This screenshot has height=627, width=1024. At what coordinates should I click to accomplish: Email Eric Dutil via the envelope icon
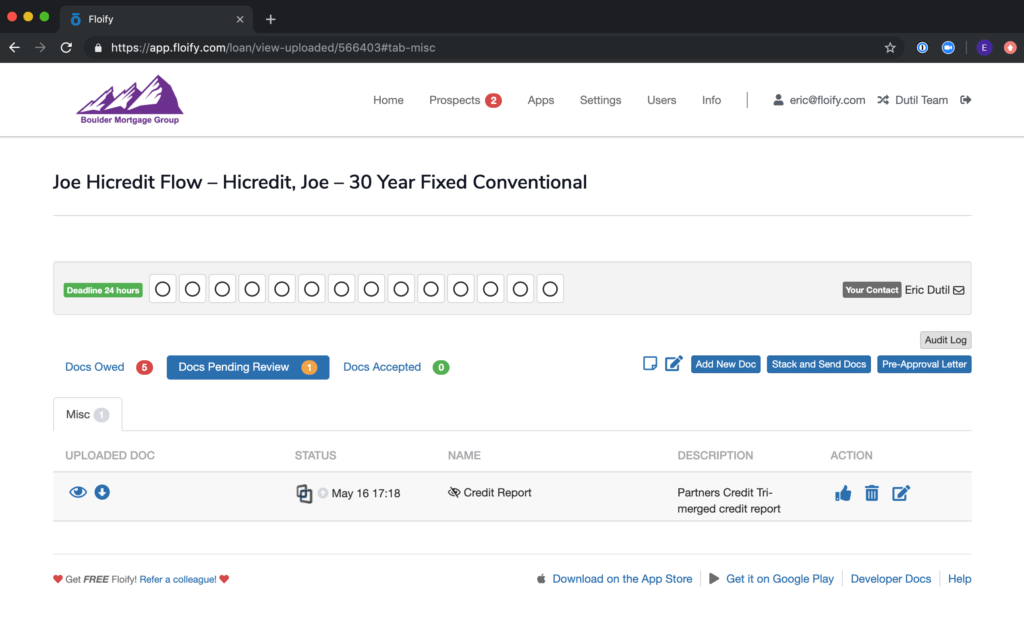click(x=958, y=289)
